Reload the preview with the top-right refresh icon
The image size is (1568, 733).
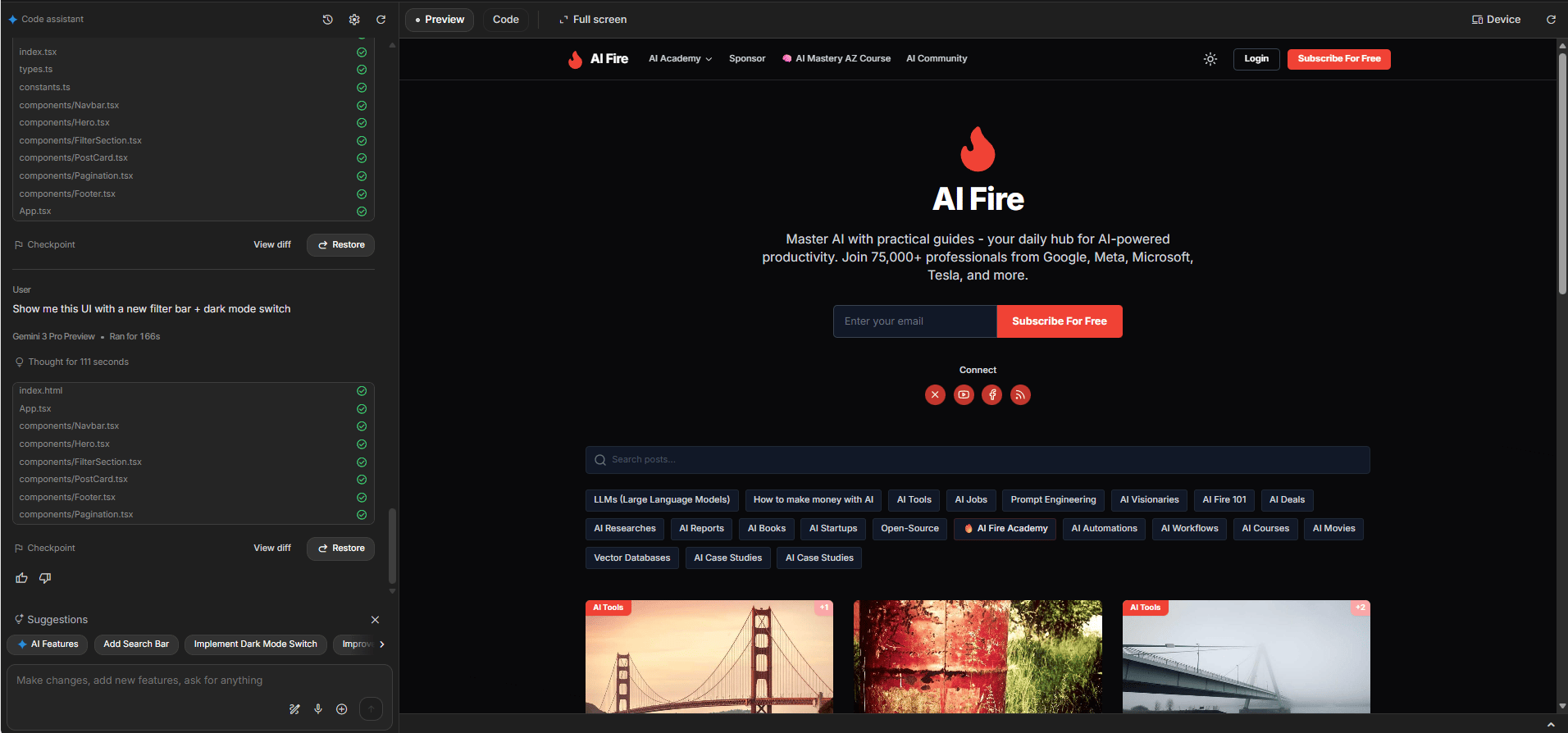click(1551, 20)
